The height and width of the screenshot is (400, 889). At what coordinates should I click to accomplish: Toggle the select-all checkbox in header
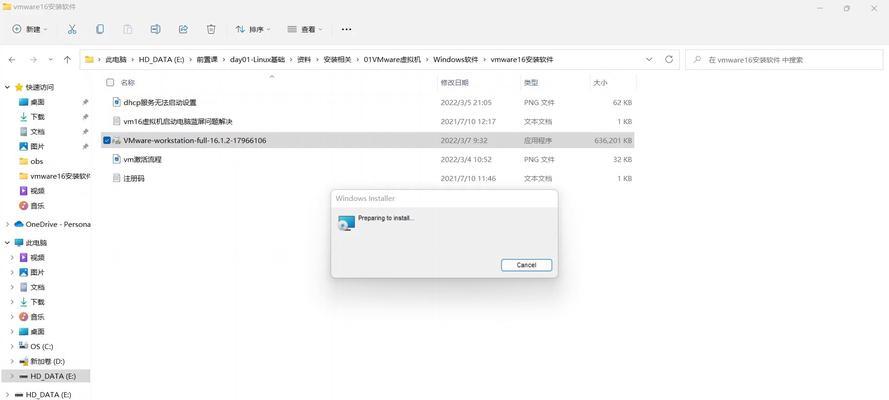click(x=110, y=83)
